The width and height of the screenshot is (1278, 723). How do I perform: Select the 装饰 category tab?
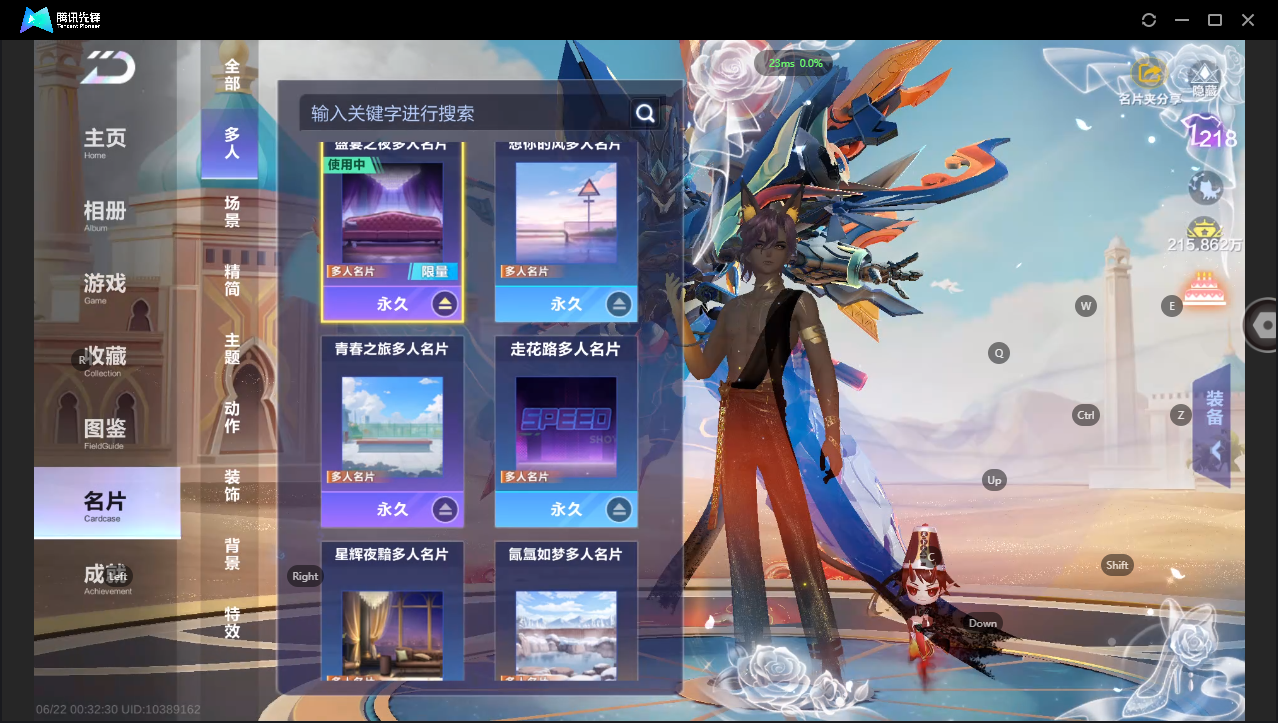[231, 485]
